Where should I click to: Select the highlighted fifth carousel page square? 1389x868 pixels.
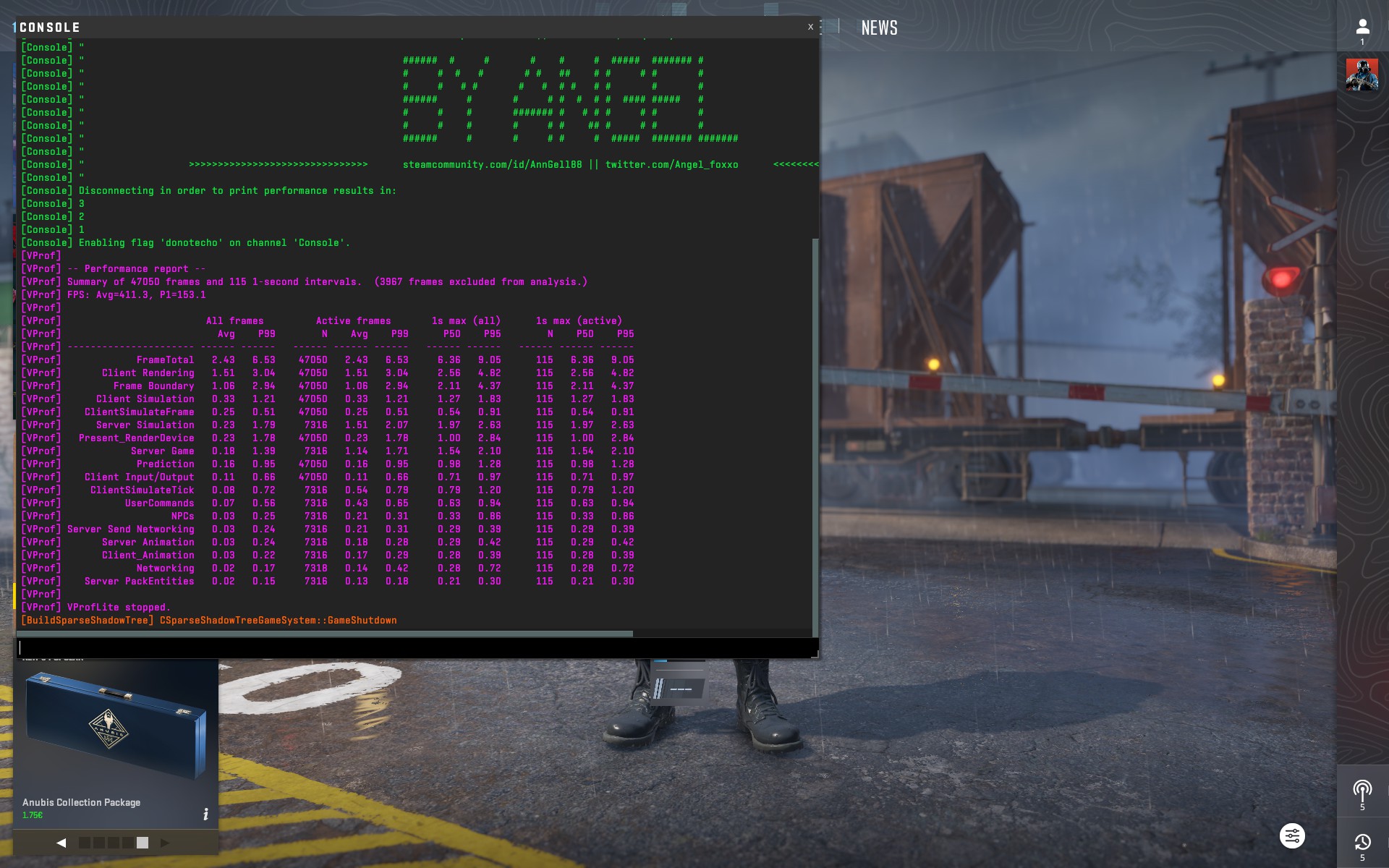point(143,843)
